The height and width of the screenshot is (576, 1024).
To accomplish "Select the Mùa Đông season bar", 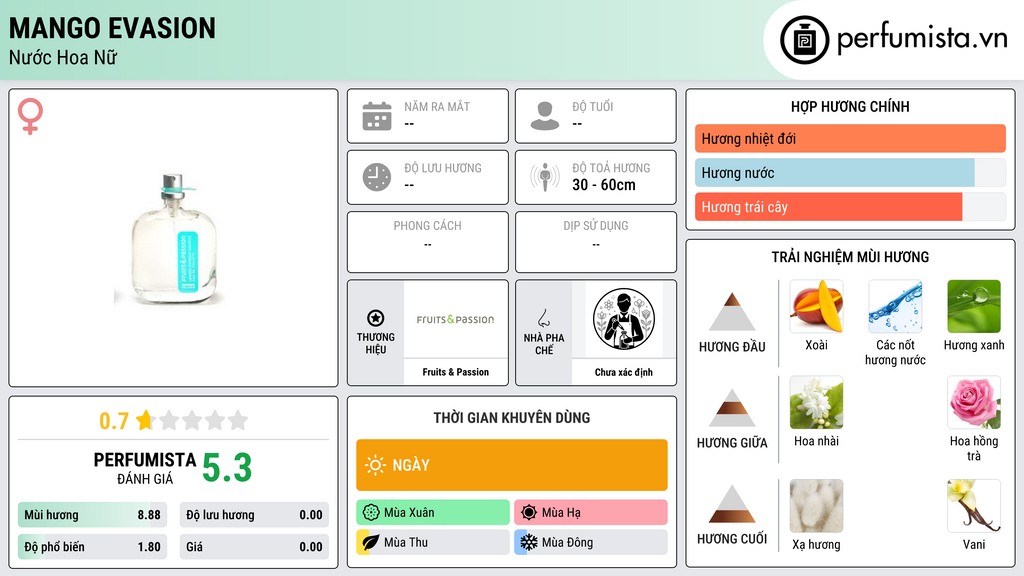I will (591, 542).
